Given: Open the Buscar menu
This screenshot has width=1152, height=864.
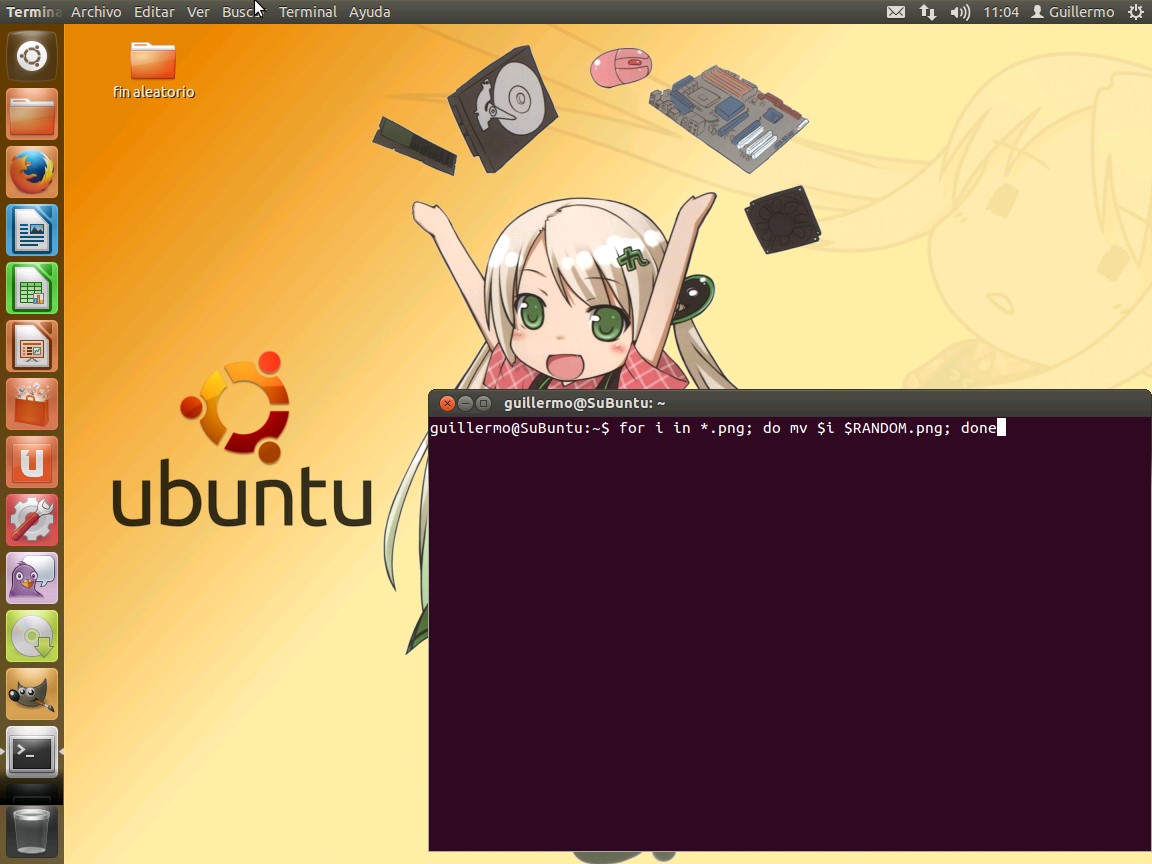Looking at the screenshot, I should pos(243,12).
